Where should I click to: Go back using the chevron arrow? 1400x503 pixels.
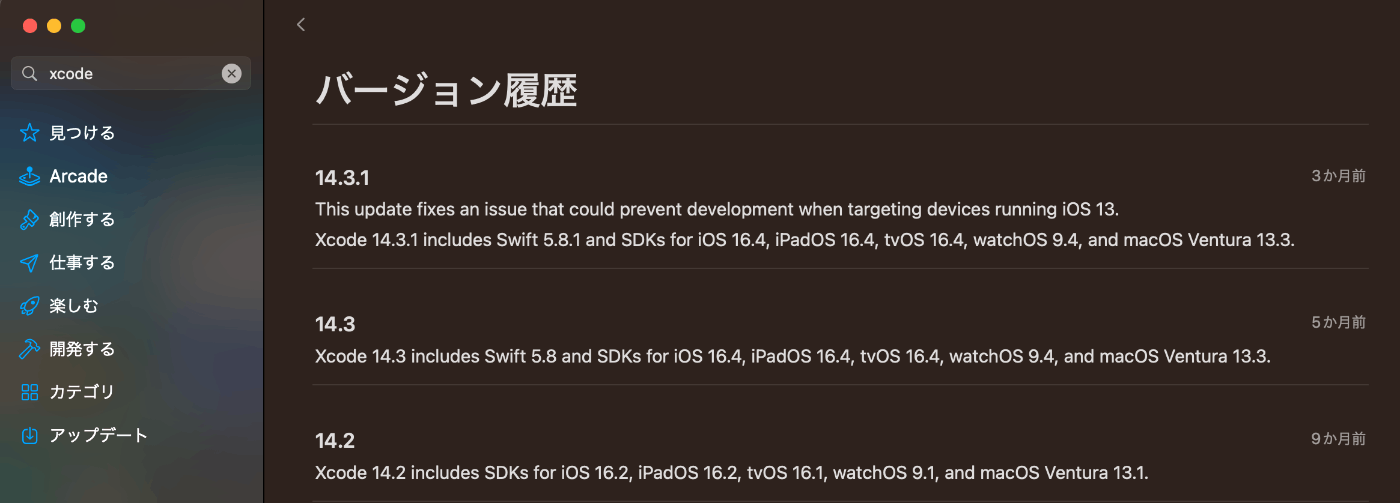tap(300, 24)
